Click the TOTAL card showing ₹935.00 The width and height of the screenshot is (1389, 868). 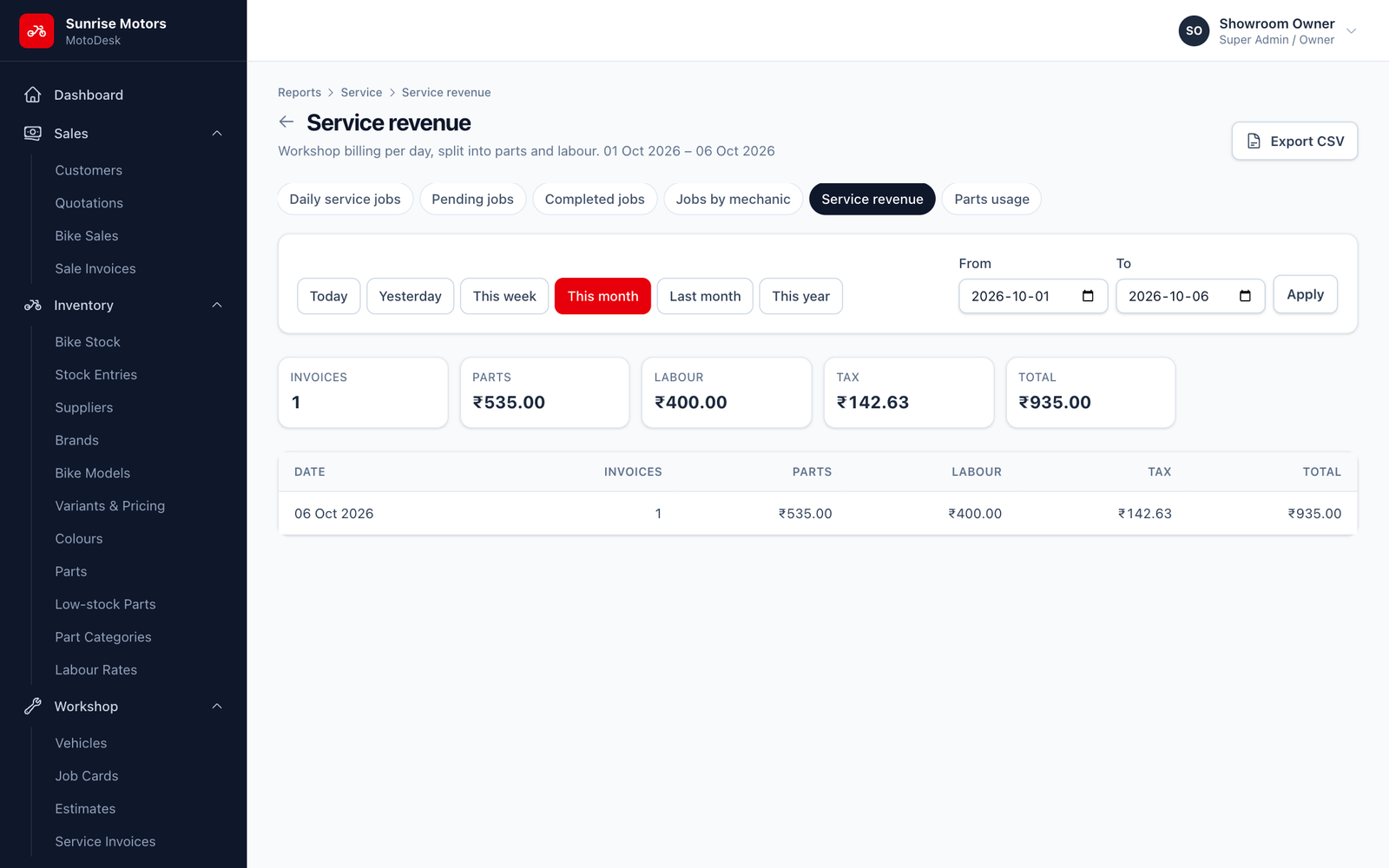pyautogui.click(x=1090, y=392)
